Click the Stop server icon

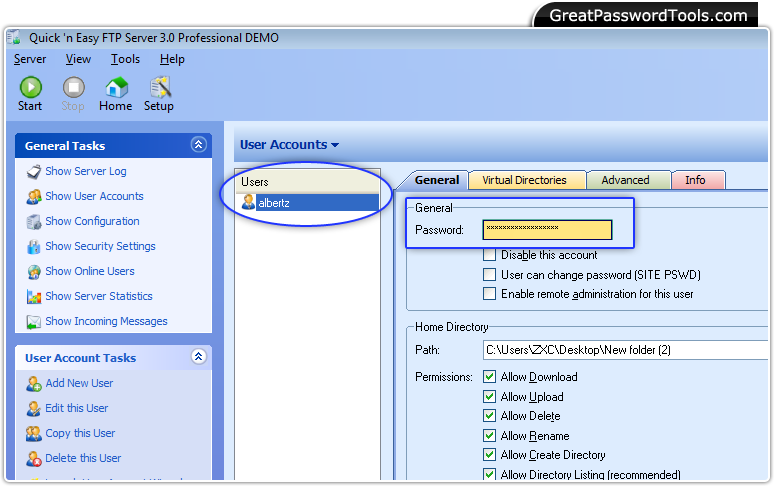pyautogui.click(x=74, y=87)
